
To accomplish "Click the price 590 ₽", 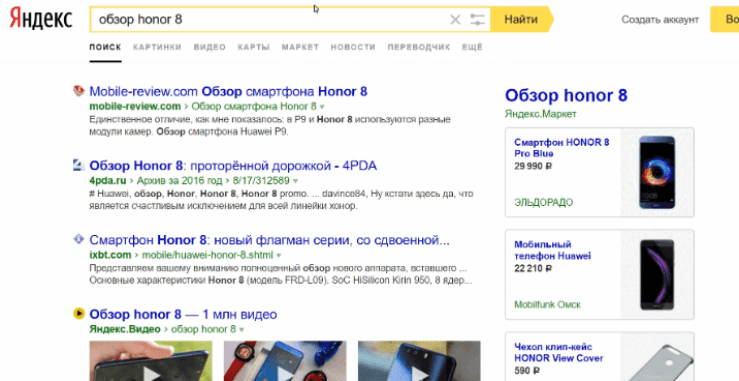I will tap(527, 371).
